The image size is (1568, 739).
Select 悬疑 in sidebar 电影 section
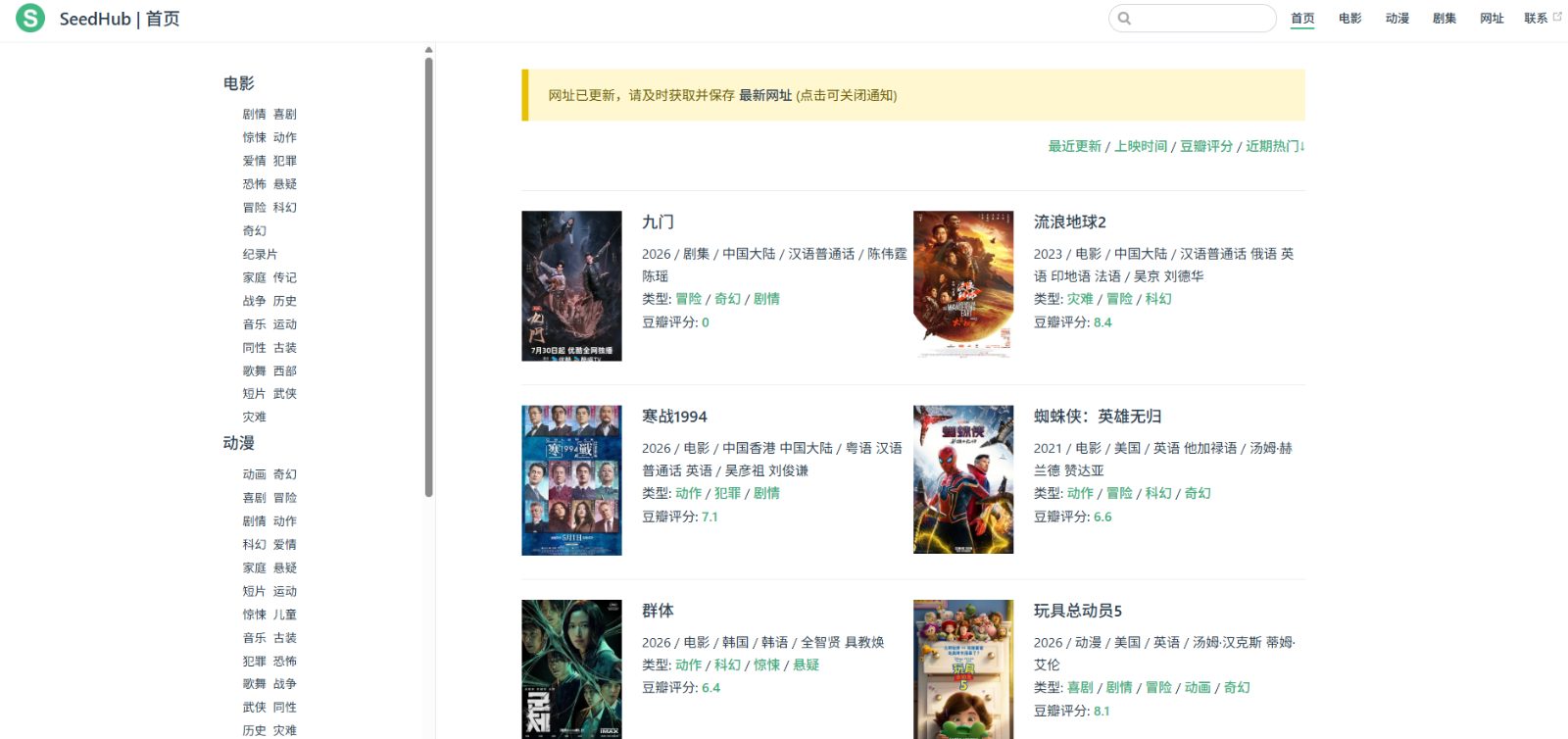pos(285,184)
